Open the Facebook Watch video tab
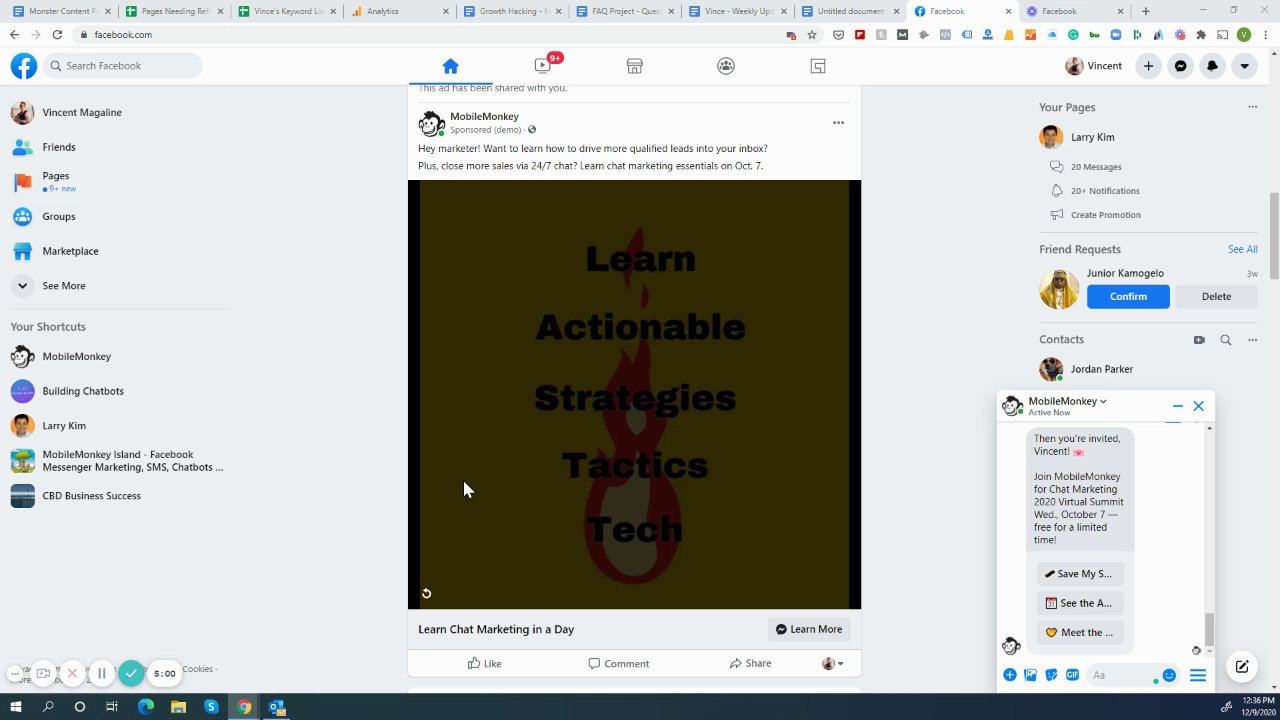The height and width of the screenshot is (720, 1280). coord(542,66)
